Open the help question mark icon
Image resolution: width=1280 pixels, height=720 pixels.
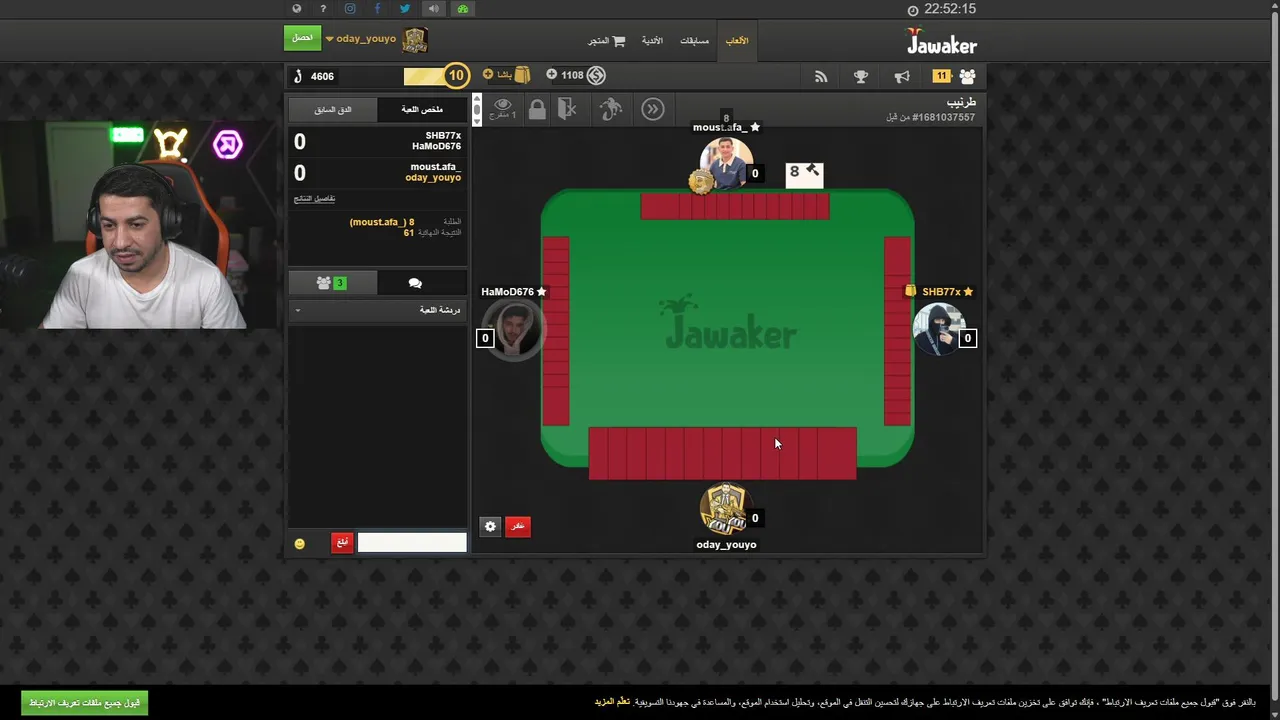click(323, 9)
